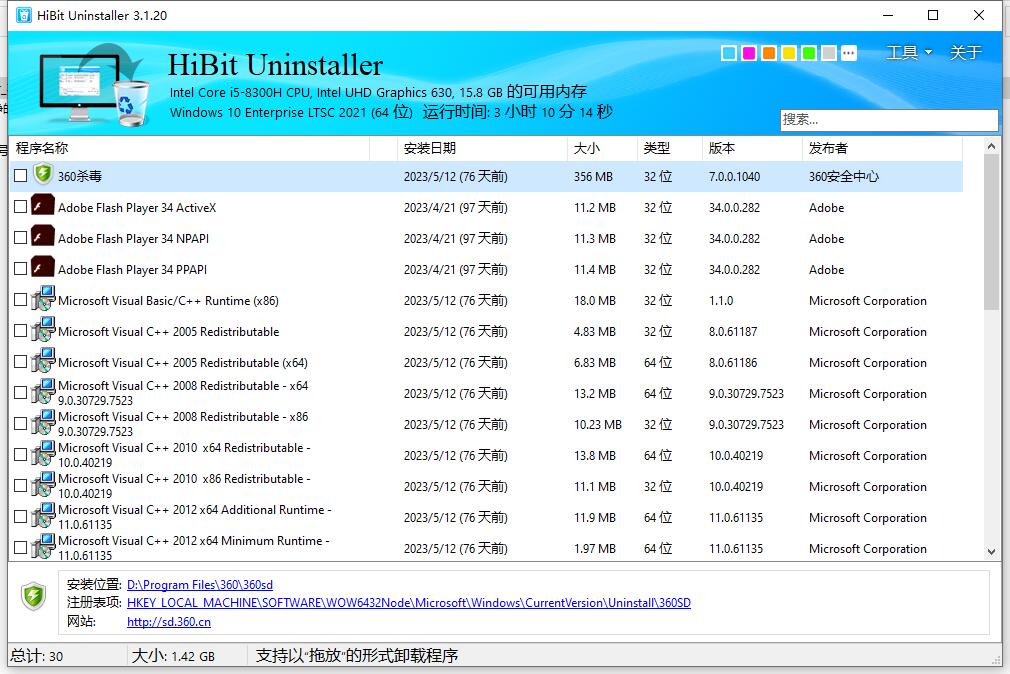Click the Visual C++ 2008 x86 installer icon
This screenshot has width=1010, height=674.
(x=43, y=422)
